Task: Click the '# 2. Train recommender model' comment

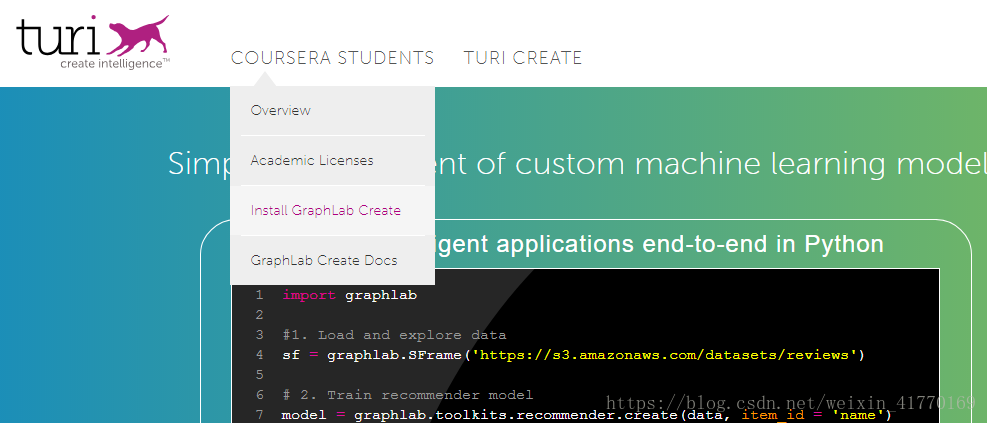Action: click(x=407, y=395)
